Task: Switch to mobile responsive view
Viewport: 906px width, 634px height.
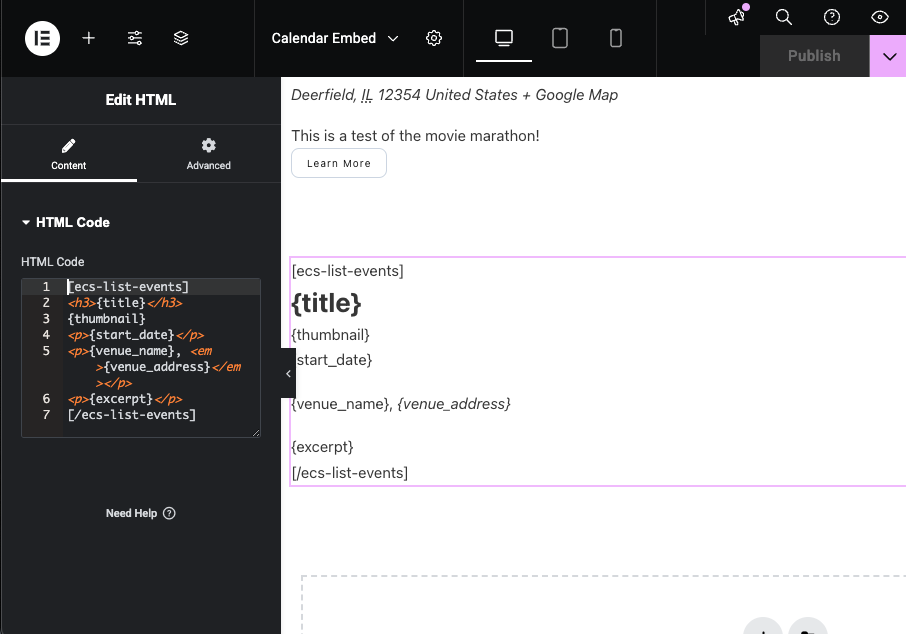Action: (x=616, y=38)
